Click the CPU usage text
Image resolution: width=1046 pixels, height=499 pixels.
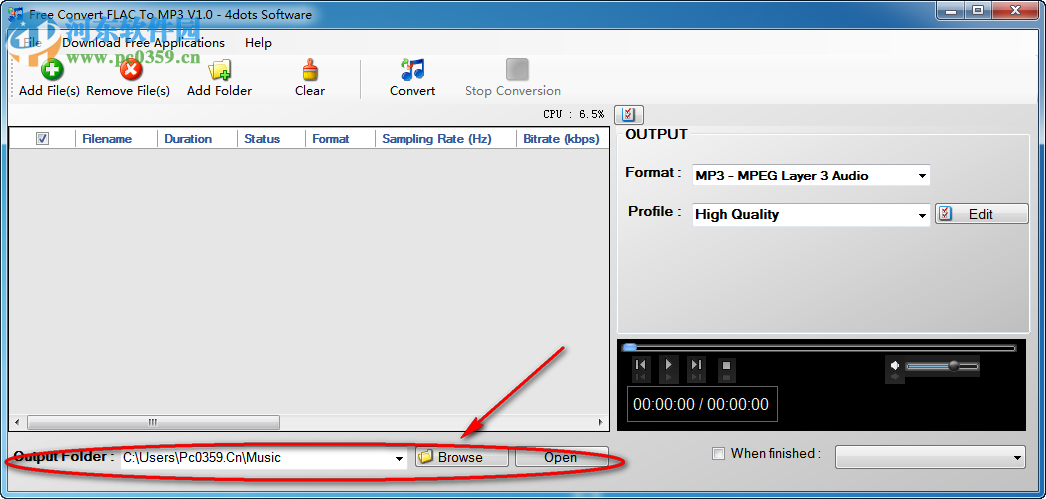click(574, 114)
